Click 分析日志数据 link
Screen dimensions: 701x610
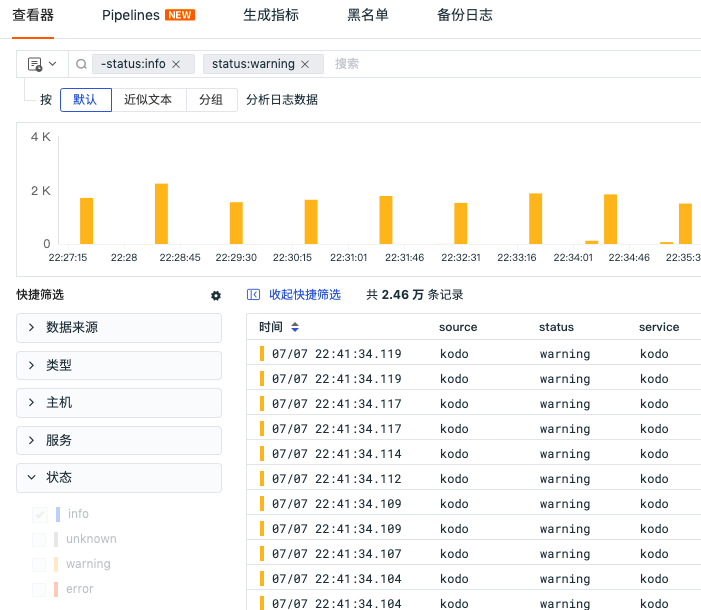coord(282,100)
